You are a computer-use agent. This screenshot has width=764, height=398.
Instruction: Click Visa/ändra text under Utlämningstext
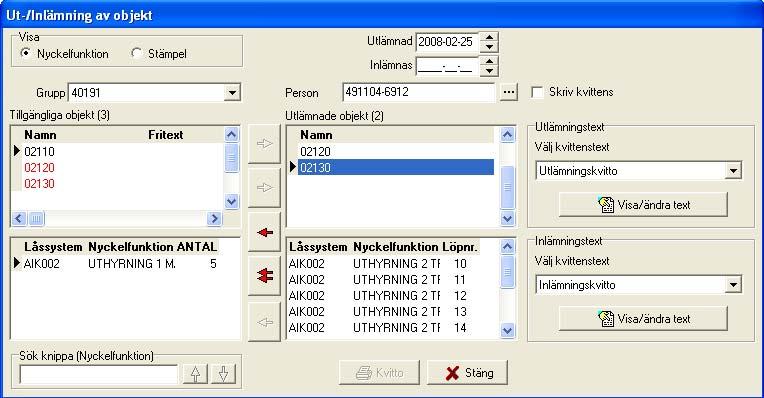[x=643, y=205]
